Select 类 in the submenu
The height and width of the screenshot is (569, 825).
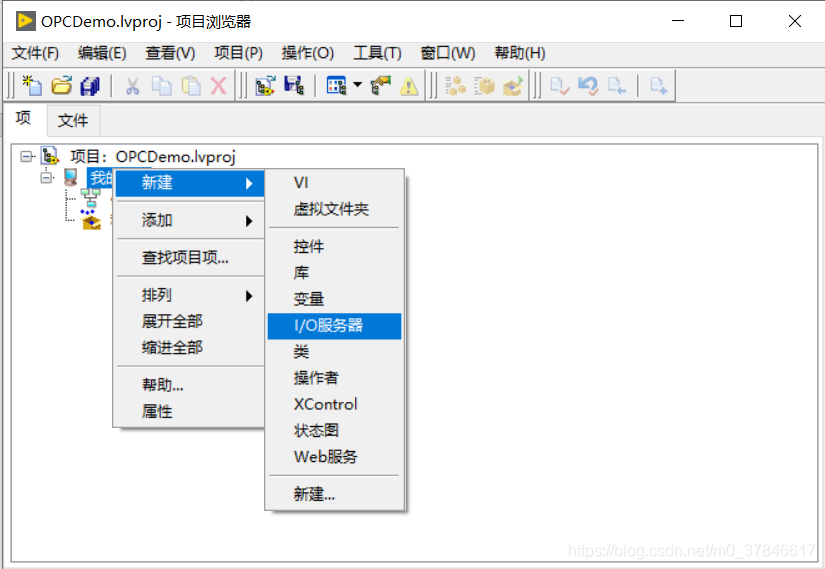tap(334, 352)
